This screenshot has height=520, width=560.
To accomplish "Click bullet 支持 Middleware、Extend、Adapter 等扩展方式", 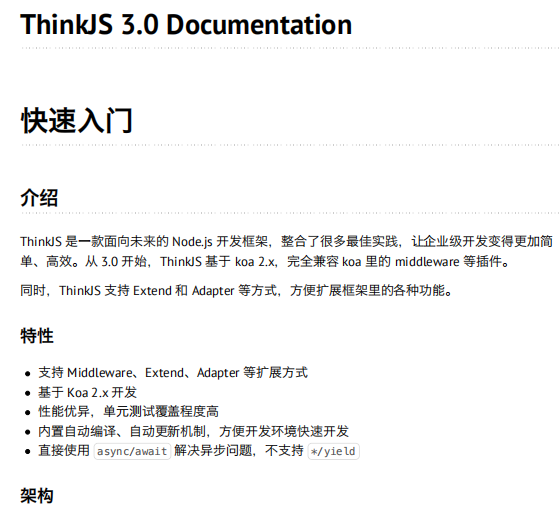I will point(173,372).
